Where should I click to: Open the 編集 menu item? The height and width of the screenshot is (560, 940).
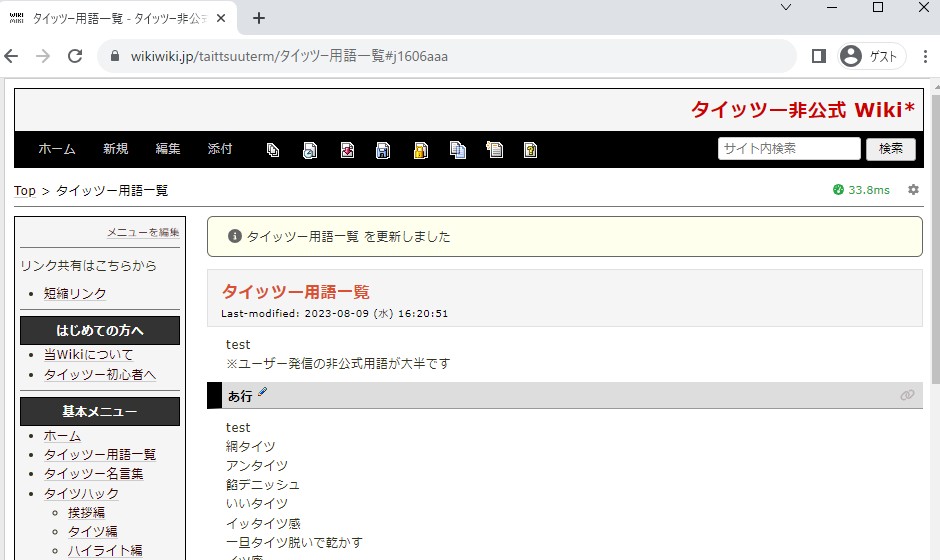[x=168, y=149]
